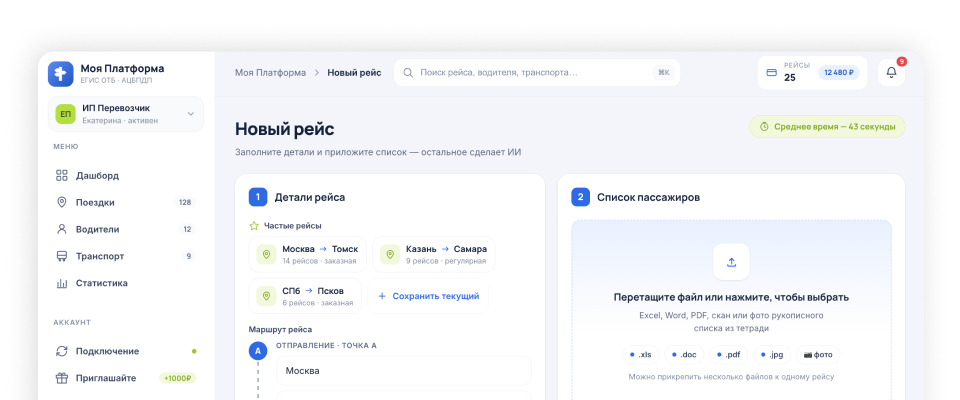960x400 pixels.
Task: Click the star icon beside Частые рейсы
Action: pos(254,225)
